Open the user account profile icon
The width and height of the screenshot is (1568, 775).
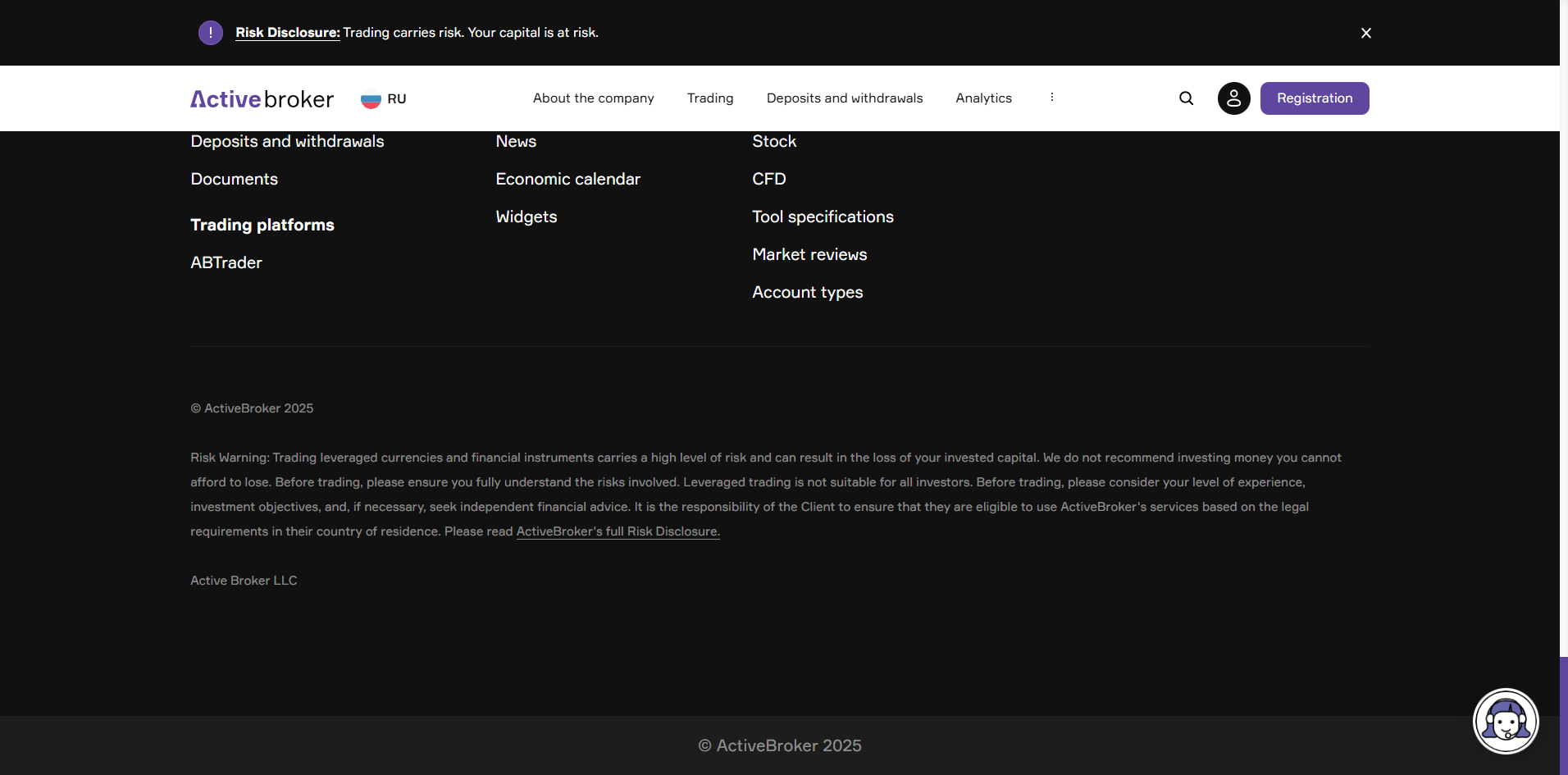point(1233,98)
